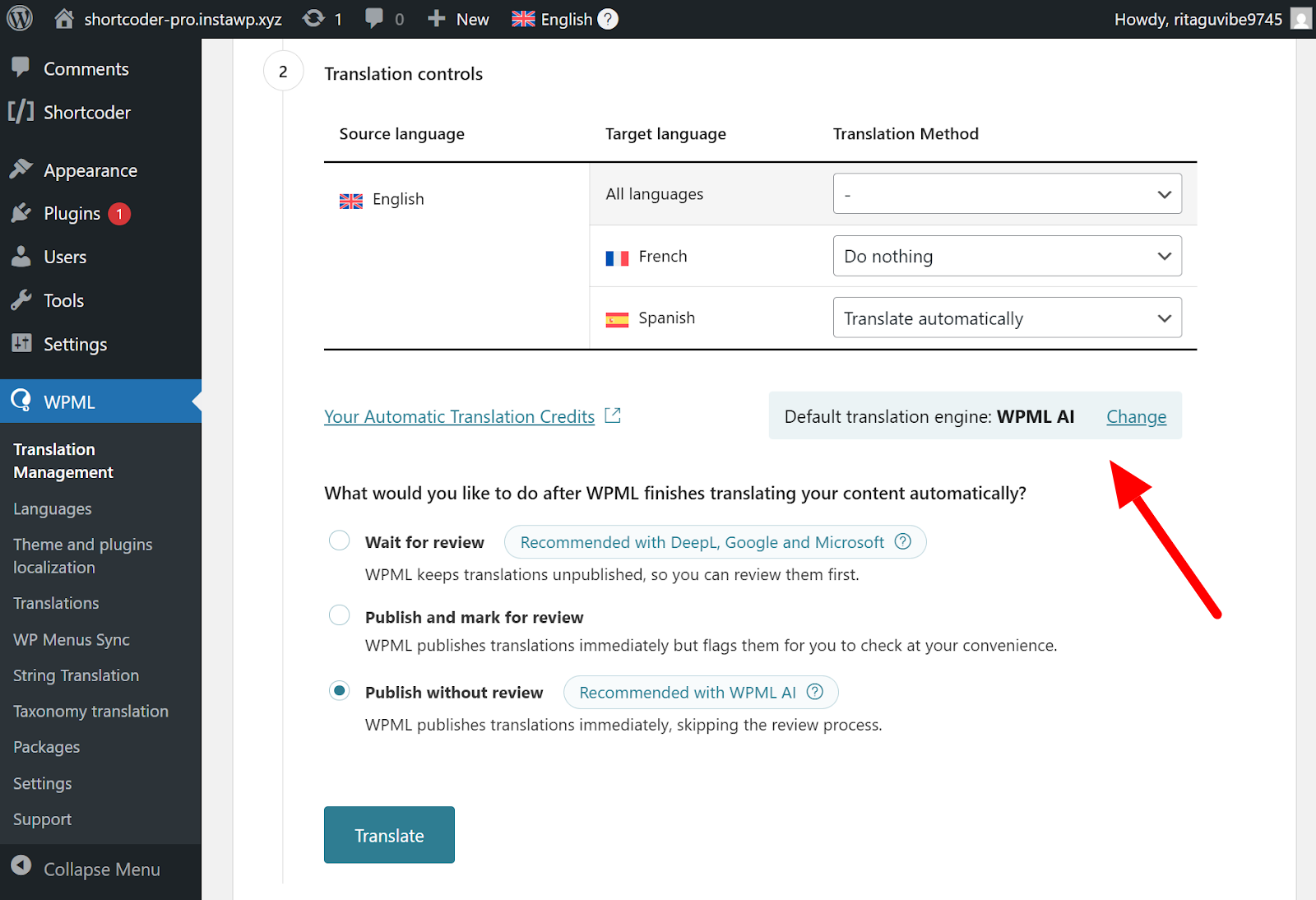Click the New content menu label

pyautogui.click(x=473, y=19)
